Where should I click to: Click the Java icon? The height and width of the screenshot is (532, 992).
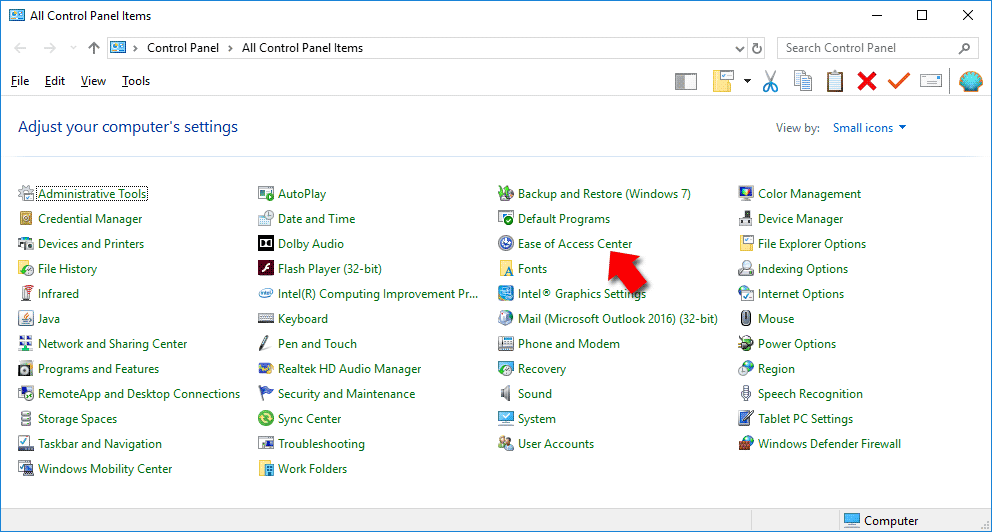[x=25, y=319]
